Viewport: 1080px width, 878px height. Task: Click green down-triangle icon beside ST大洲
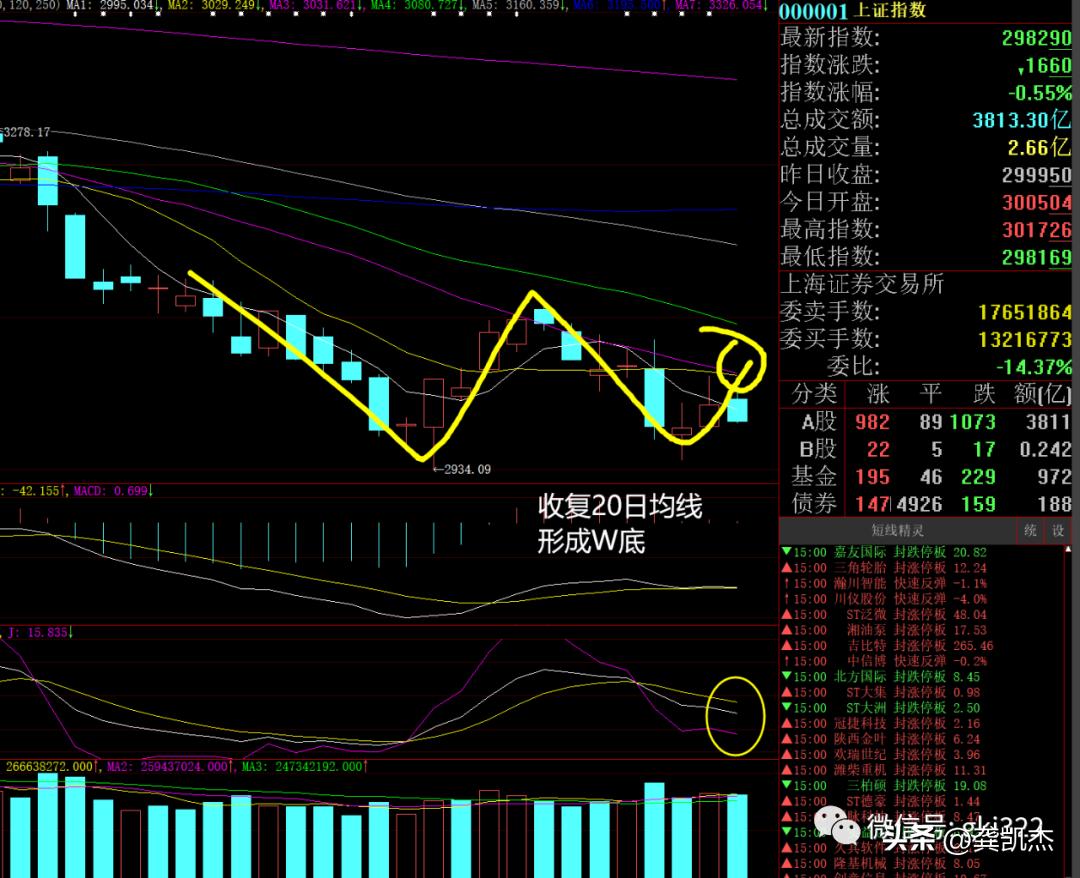coord(786,708)
